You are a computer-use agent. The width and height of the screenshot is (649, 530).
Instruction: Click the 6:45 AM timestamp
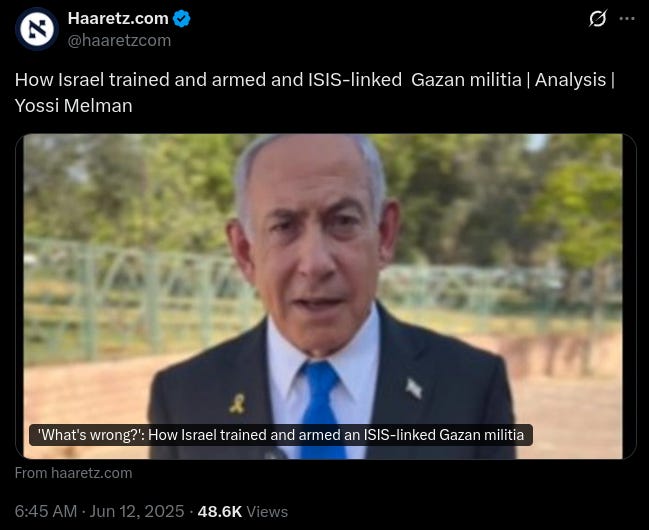pyautogui.click(x=46, y=511)
